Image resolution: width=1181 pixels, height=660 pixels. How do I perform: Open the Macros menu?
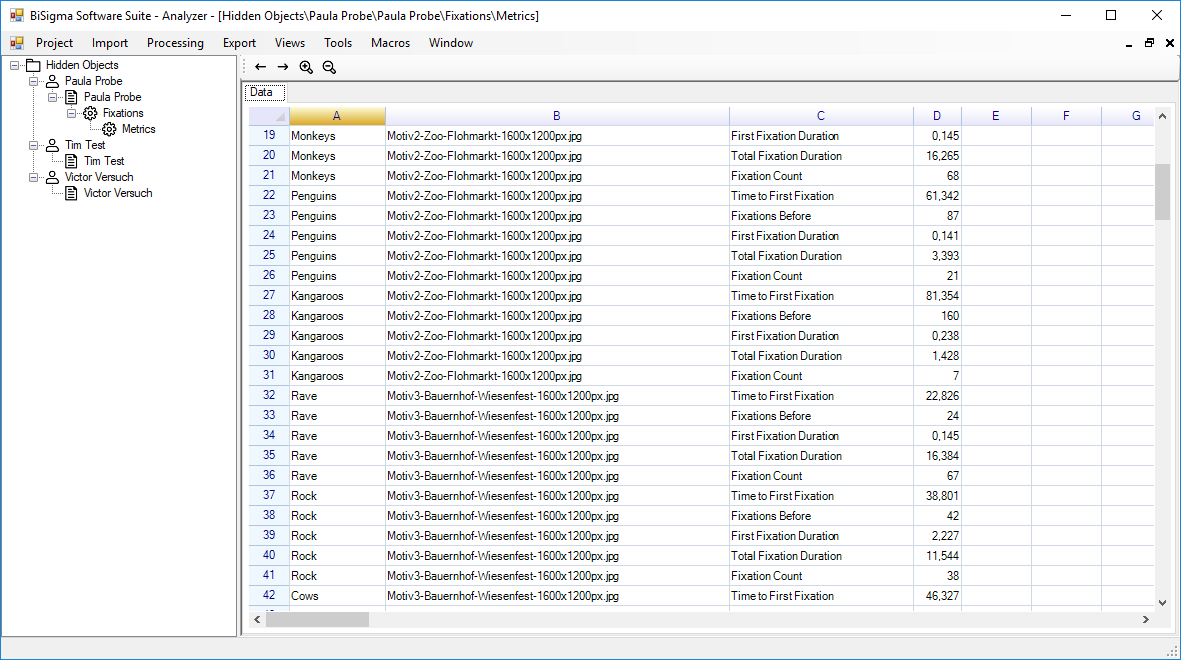[x=390, y=43]
